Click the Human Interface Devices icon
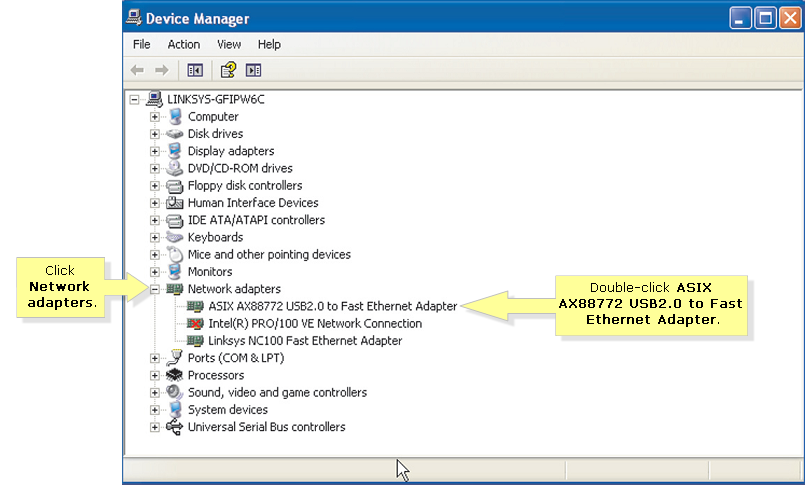This screenshot has height=485, width=805. tap(175, 203)
